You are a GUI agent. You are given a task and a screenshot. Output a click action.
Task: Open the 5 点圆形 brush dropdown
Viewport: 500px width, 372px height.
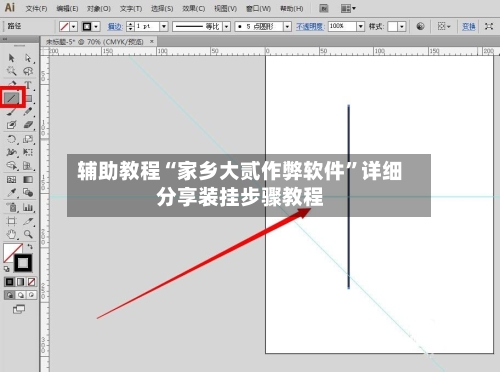pyautogui.click(x=288, y=26)
